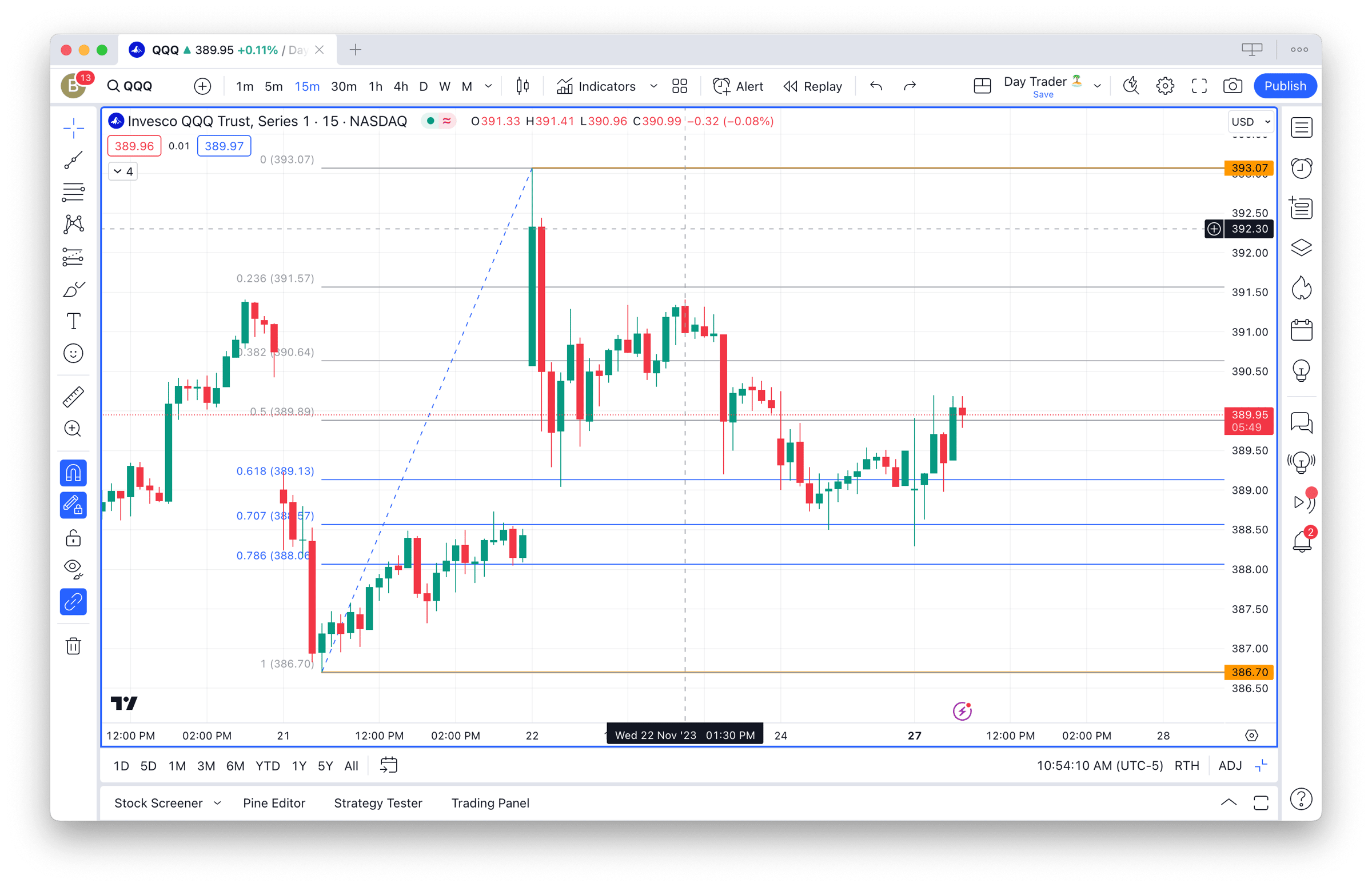
Task: Click the trash Remove objects icon
Action: pyautogui.click(x=73, y=646)
